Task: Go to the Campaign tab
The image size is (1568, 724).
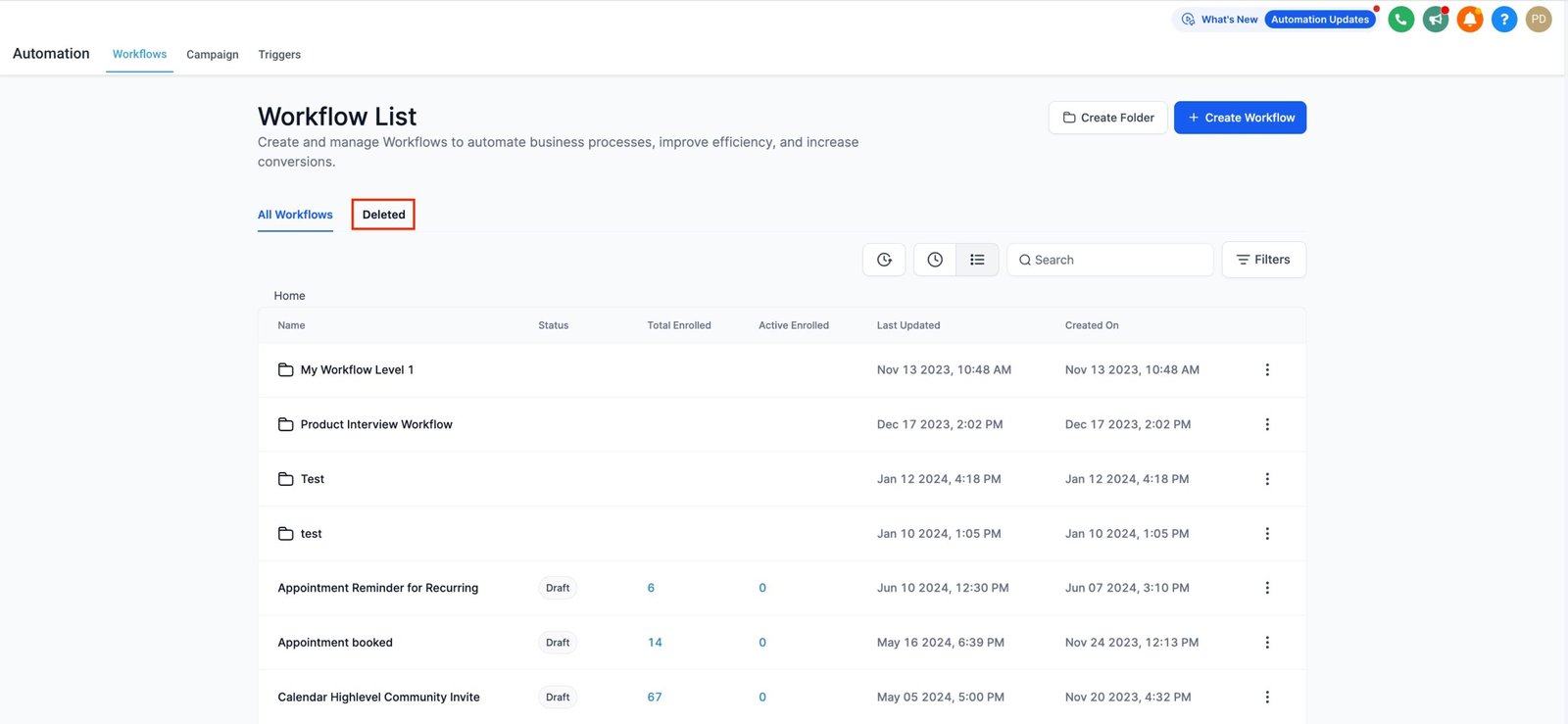Action: [213, 55]
